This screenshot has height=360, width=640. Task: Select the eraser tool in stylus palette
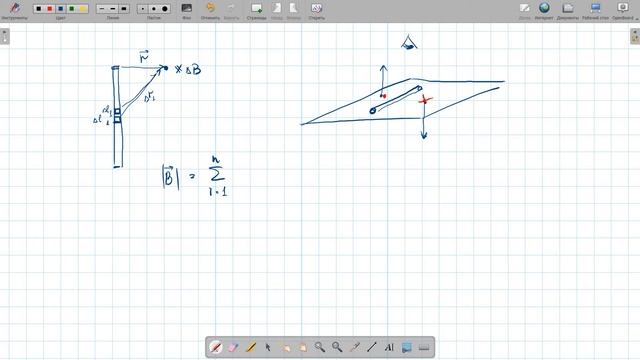click(233, 347)
